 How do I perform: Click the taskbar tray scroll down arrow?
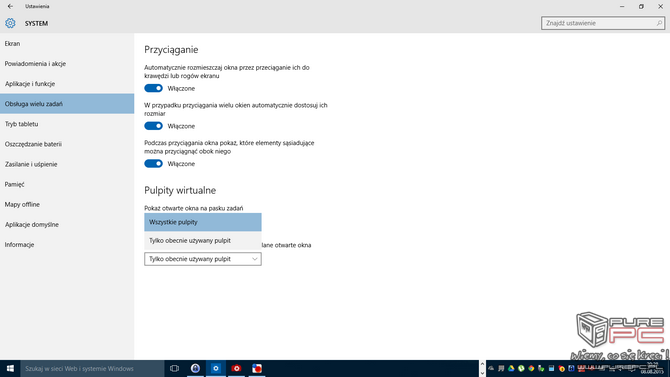482,372
